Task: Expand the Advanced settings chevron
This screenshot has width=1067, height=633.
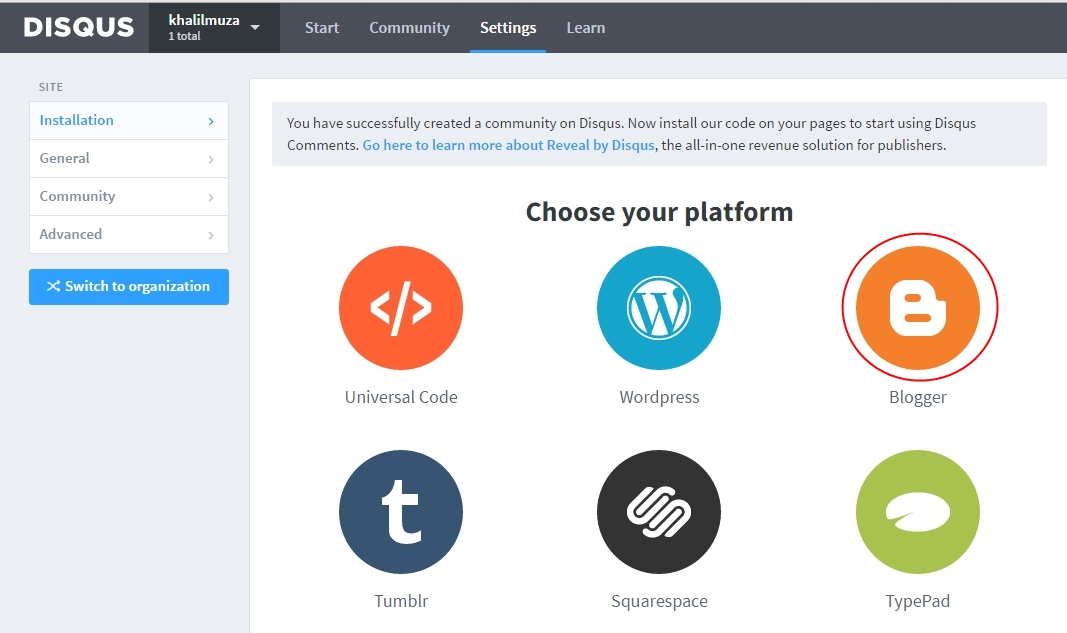Action: pos(211,235)
